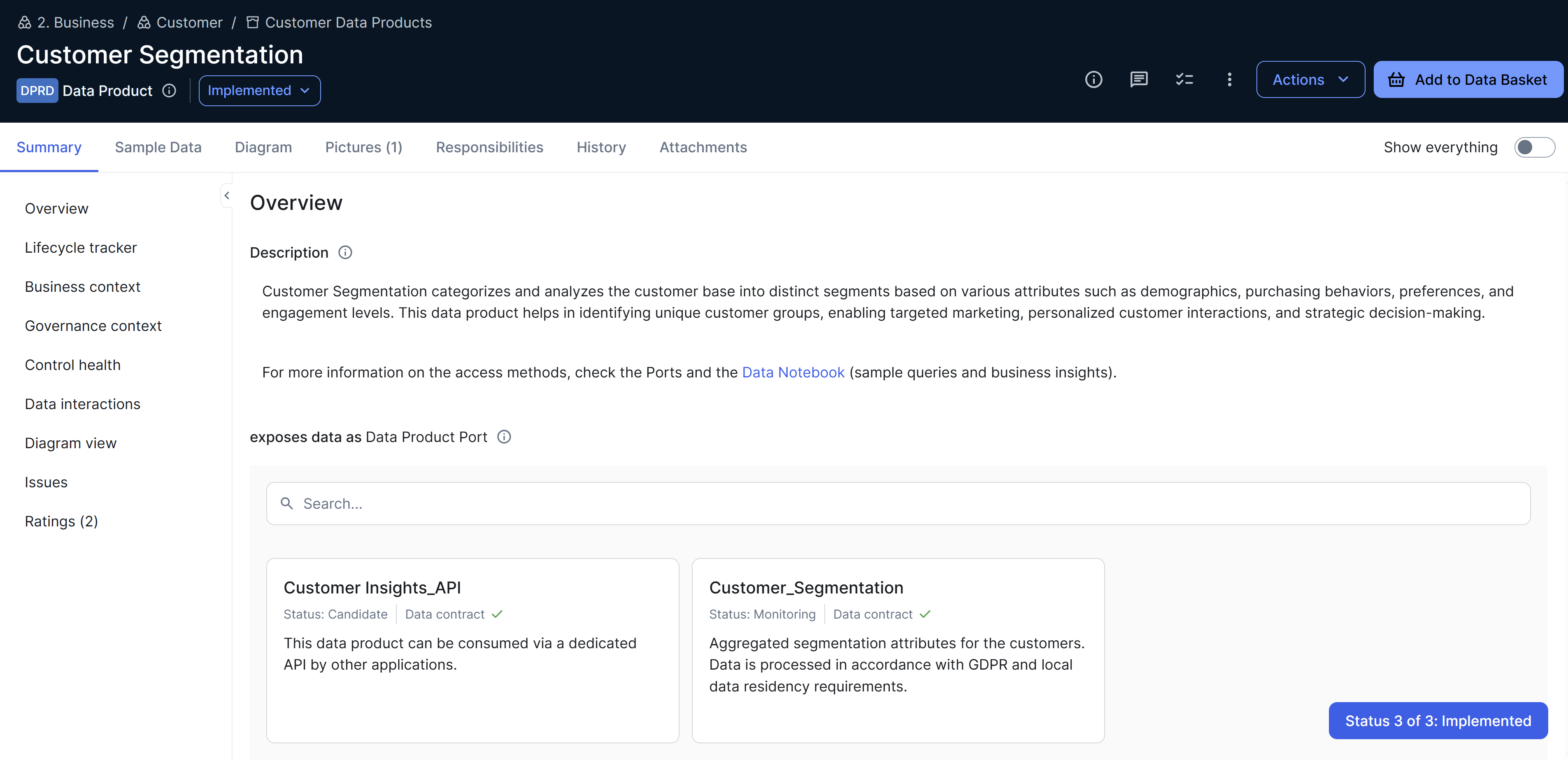
Task: Follow the Data Notebook link
Action: [x=793, y=372]
